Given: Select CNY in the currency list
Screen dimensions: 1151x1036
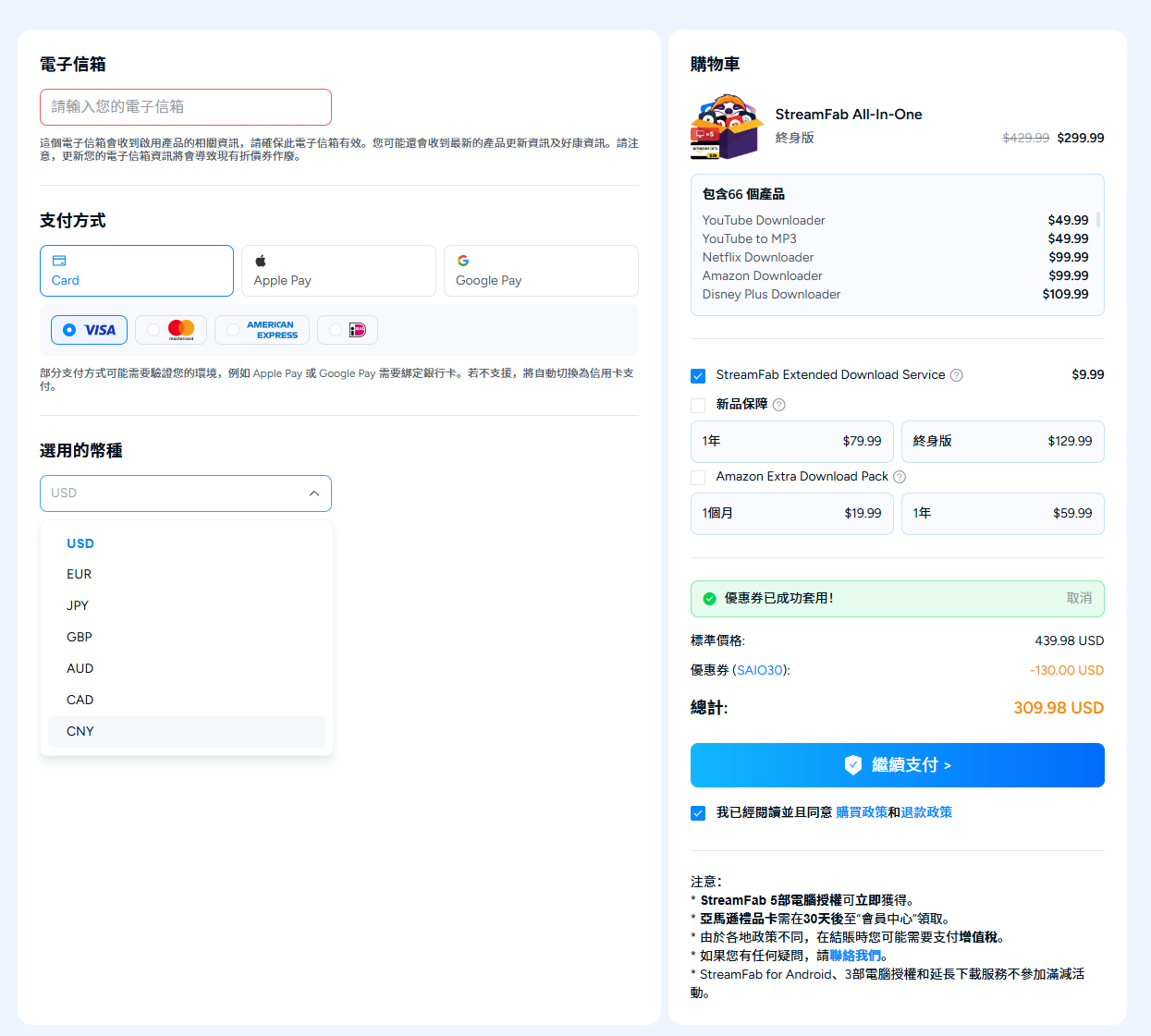Looking at the screenshot, I should click(187, 732).
